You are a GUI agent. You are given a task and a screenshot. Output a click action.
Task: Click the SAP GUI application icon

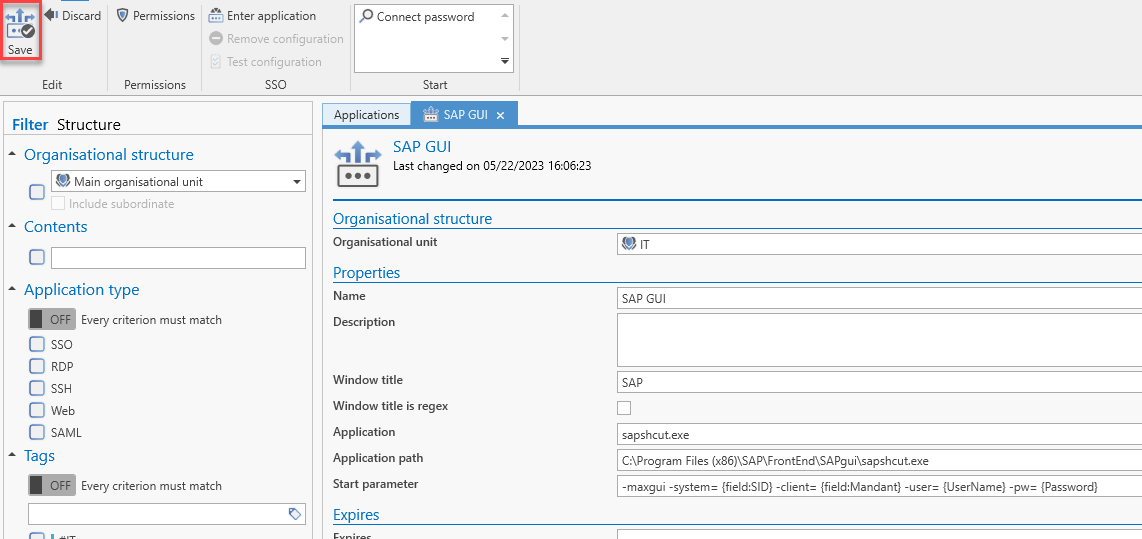(x=358, y=165)
